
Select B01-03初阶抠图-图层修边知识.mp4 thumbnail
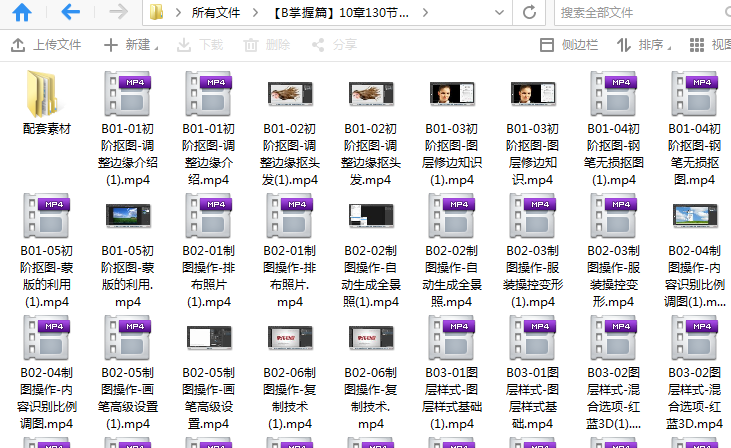click(532, 94)
